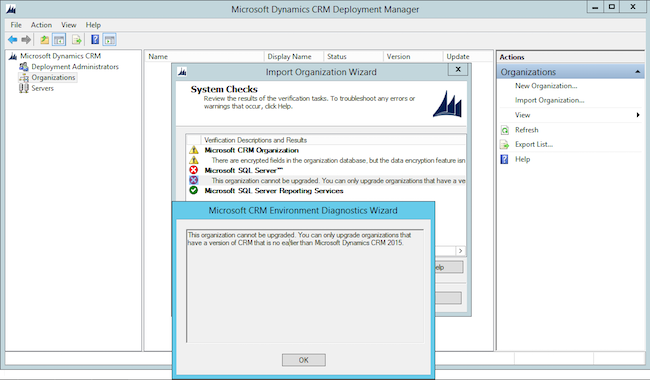
Task: Click Verification Descriptions and Results header
Action: 333,140
